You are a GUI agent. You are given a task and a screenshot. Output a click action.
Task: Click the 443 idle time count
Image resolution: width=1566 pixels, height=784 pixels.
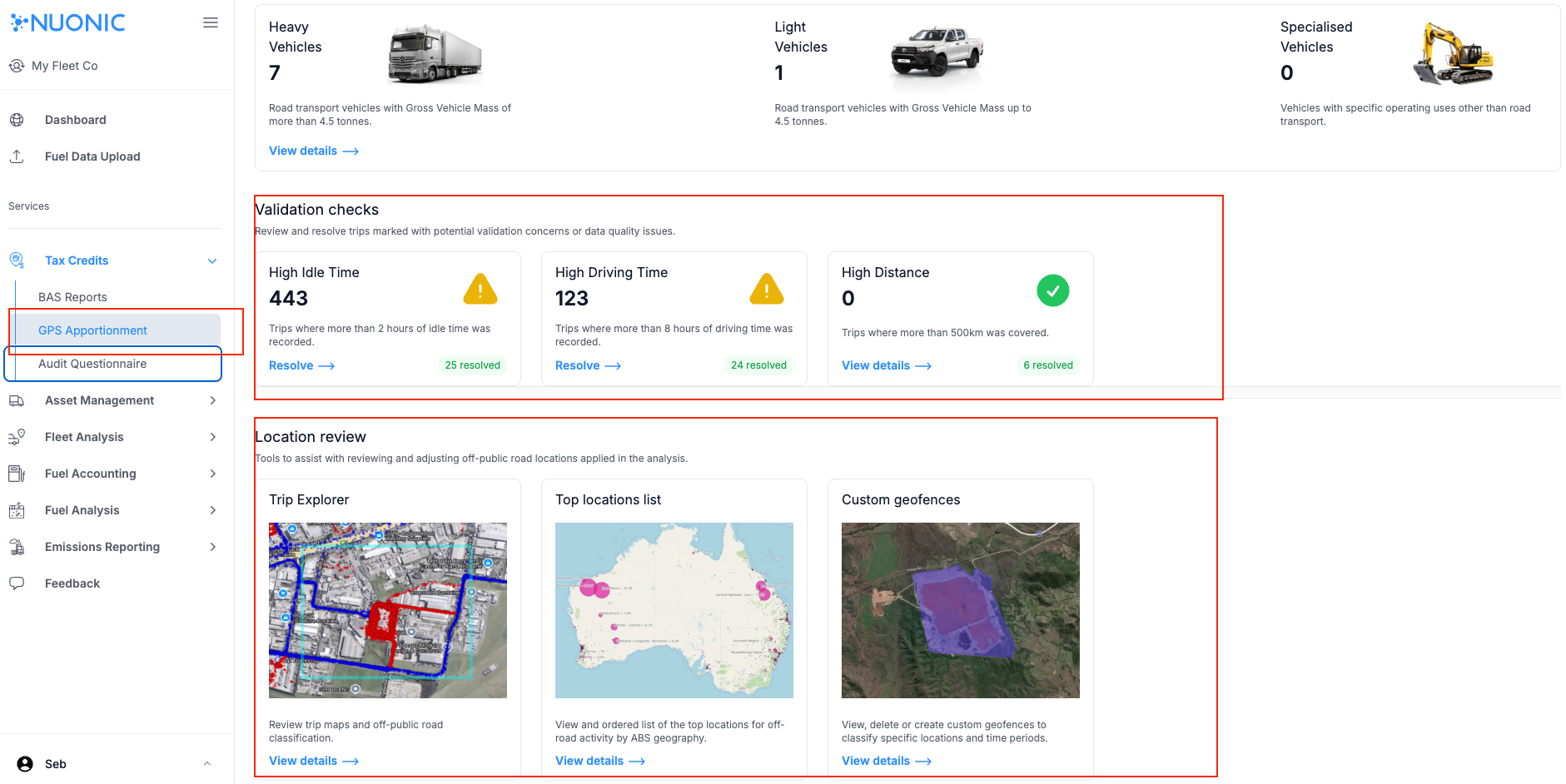(289, 298)
